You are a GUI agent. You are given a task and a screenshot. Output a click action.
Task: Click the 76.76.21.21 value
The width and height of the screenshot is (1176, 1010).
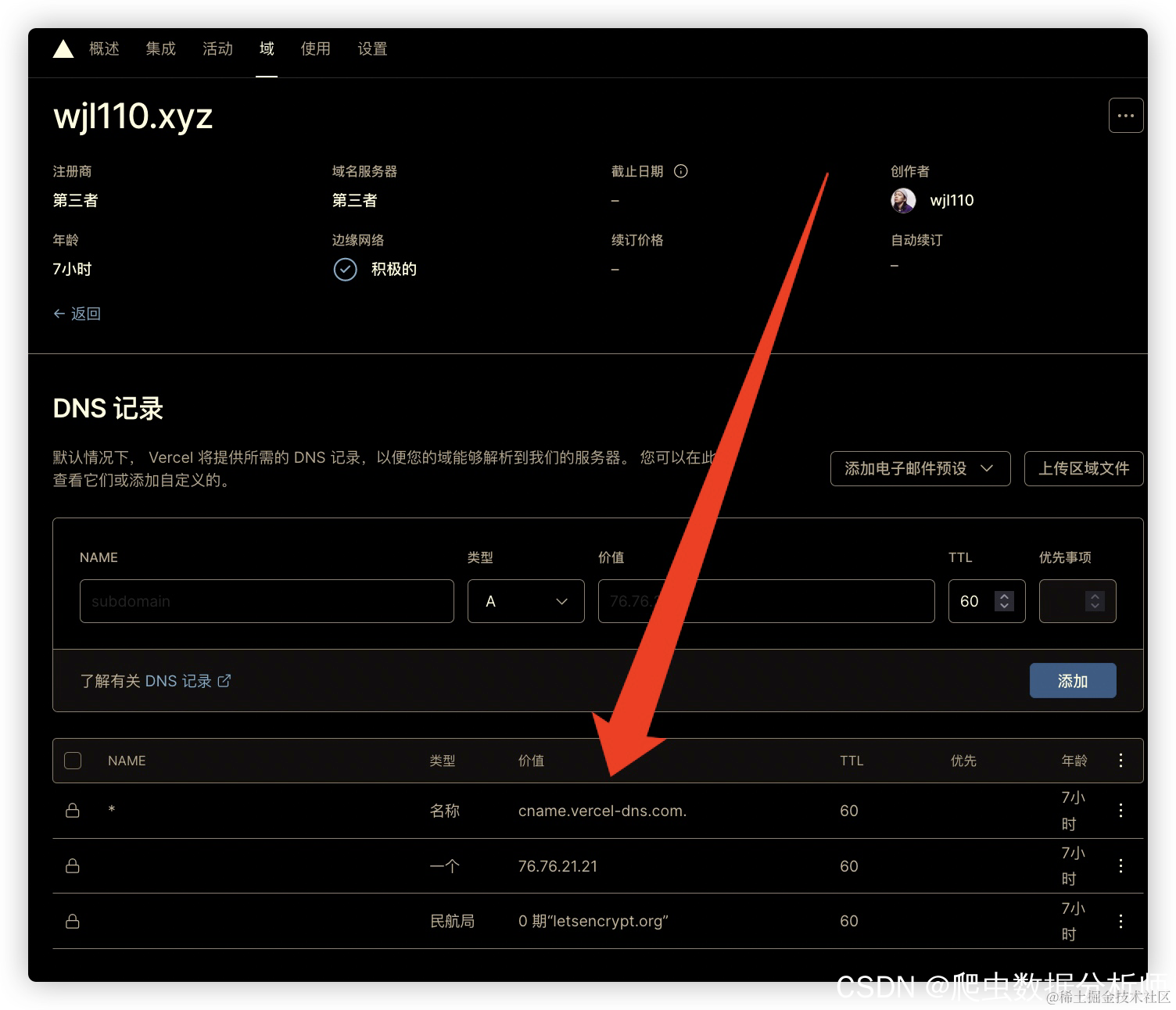coord(558,866)
